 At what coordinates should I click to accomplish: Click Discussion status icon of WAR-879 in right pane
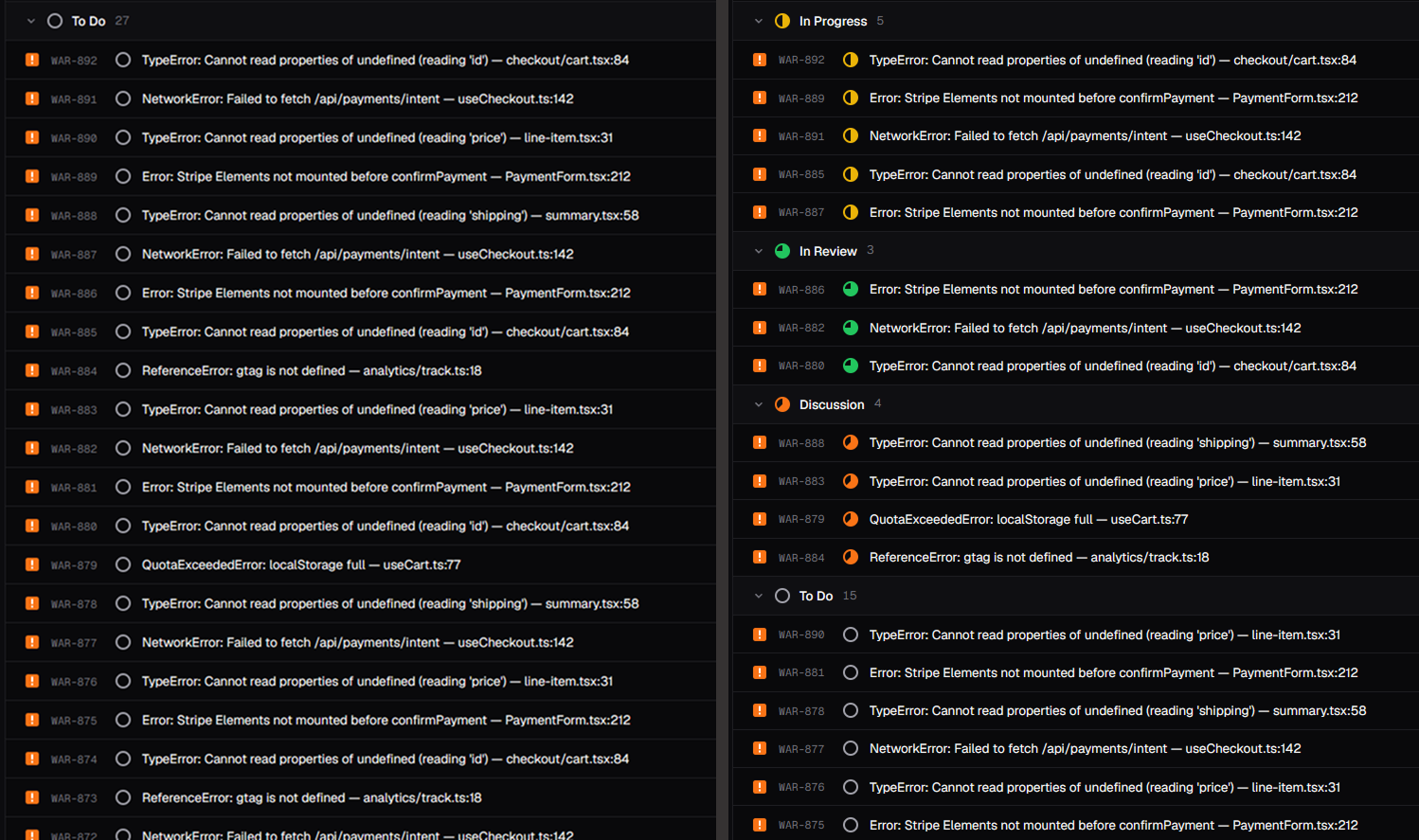click(x=851, y=519)
